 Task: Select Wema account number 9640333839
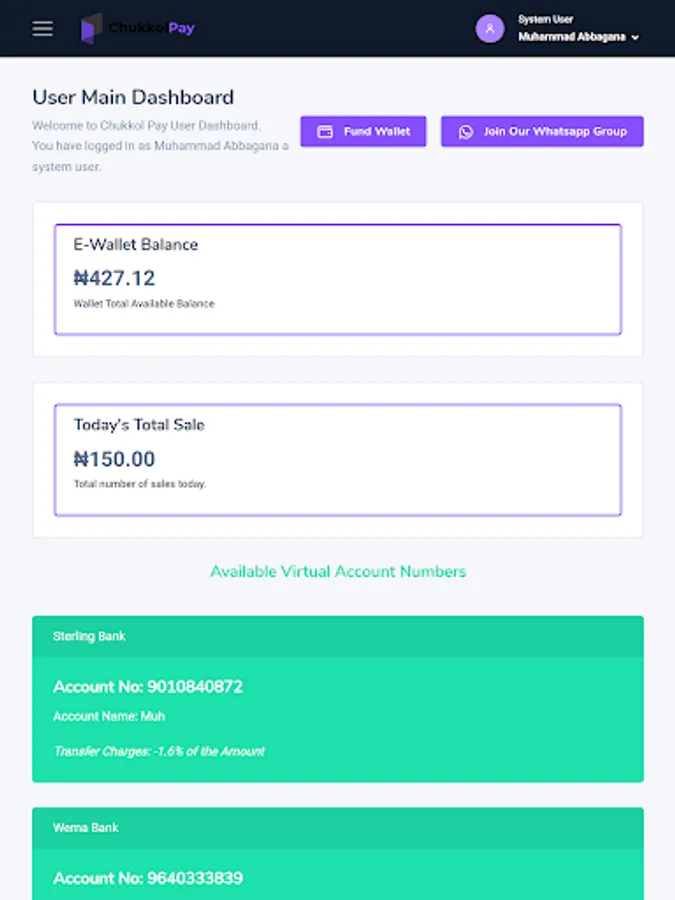click(194, 878)
